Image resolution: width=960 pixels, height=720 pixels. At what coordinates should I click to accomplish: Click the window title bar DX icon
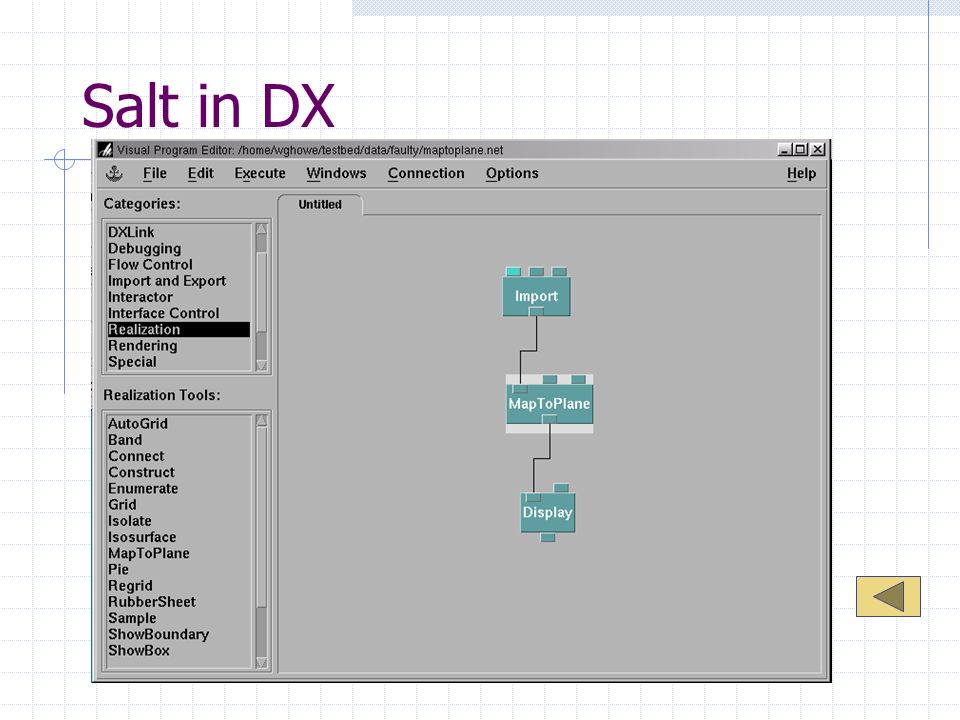(105, 150)
